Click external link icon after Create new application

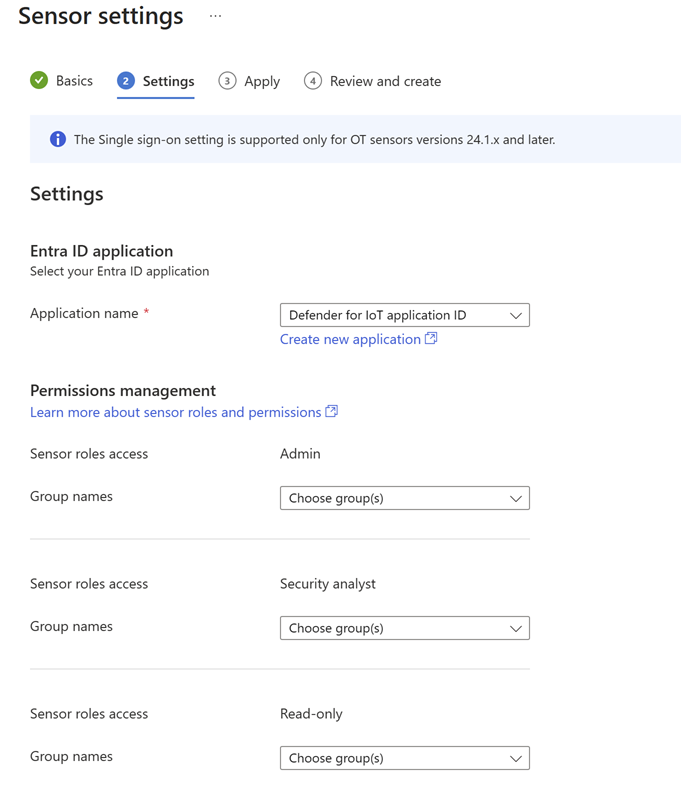(431, 339)
